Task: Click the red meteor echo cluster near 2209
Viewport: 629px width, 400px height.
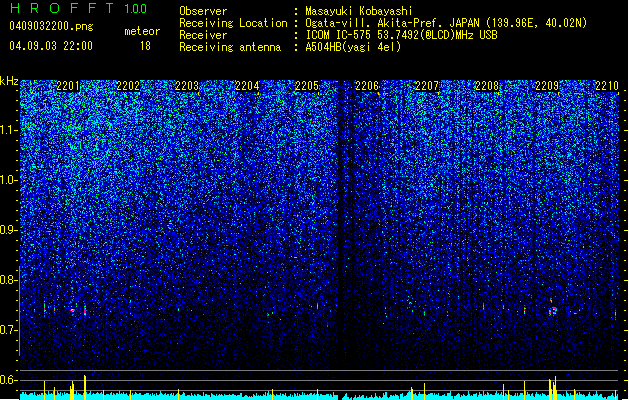Action: coord(553,311)
